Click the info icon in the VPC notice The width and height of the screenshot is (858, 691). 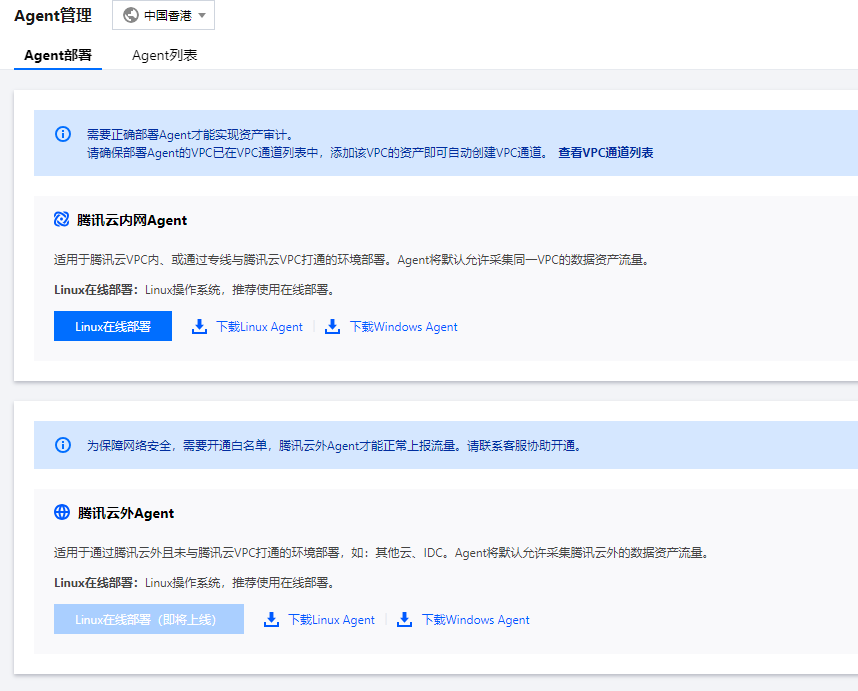[x=63, y=134]
